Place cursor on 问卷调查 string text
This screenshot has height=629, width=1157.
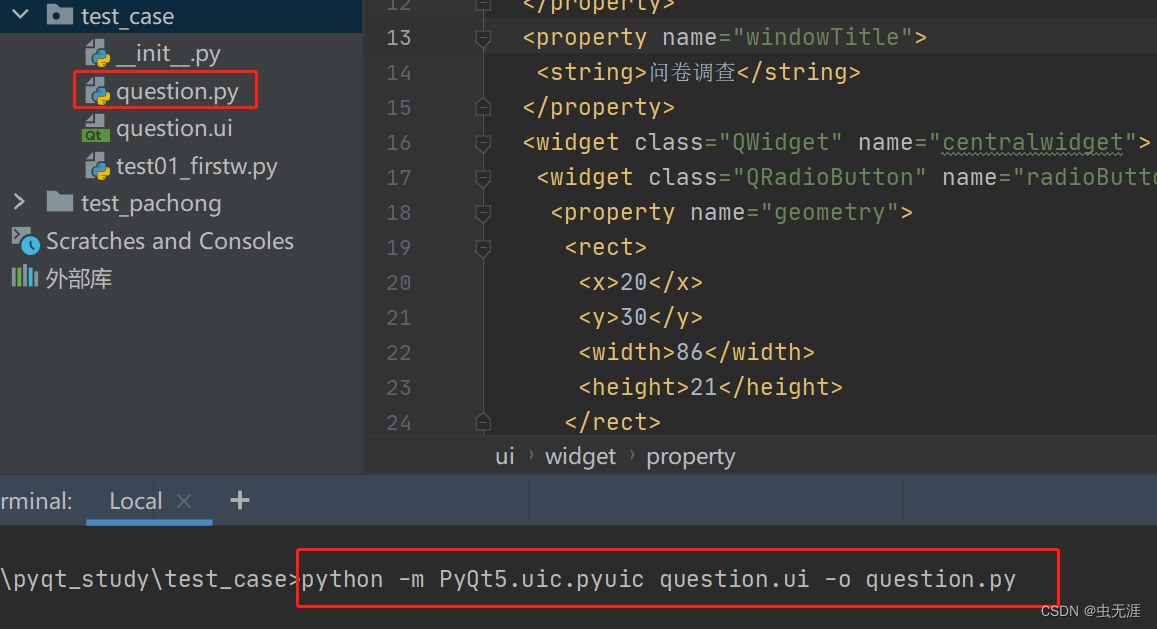click(x=693, y=72)
